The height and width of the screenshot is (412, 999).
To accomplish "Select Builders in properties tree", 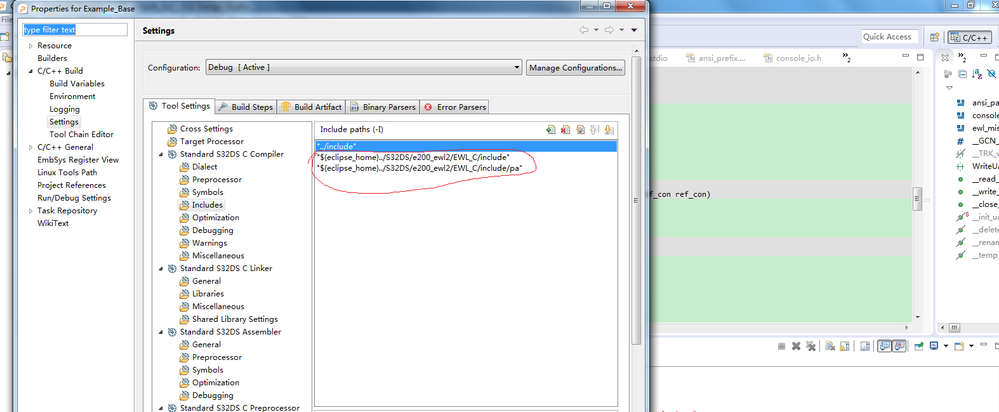I will click(52, 58).
